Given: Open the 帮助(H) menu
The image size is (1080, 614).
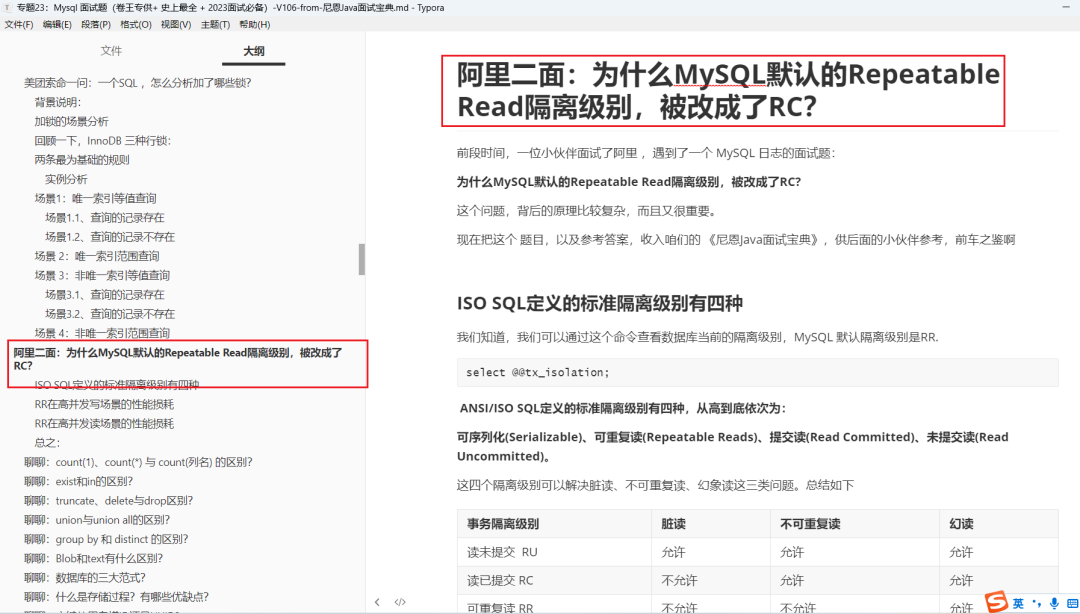Looking at the screenshot, I should coord(255,25).
